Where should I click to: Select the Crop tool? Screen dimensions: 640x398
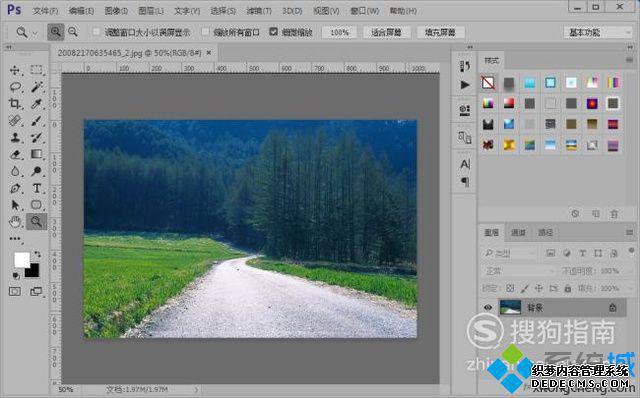pos(15,104)
